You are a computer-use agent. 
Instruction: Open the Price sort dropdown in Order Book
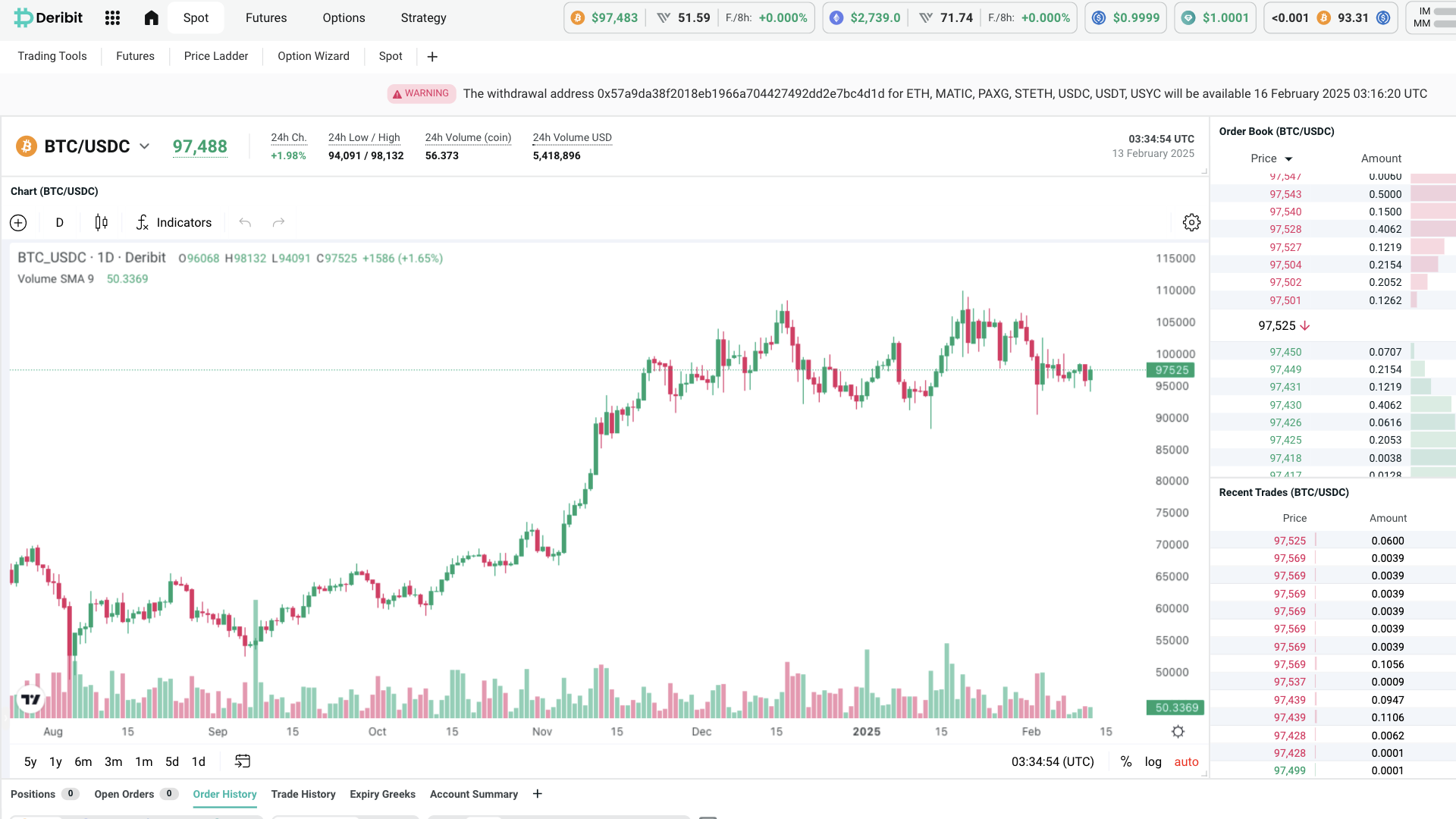click(1273, 158)
